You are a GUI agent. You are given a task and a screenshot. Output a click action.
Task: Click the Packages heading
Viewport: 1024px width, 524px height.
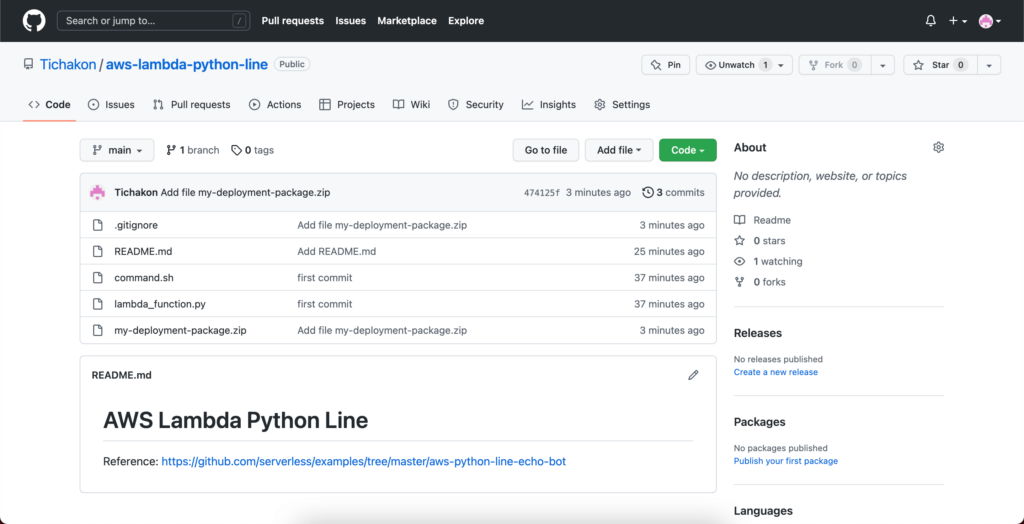760,422
